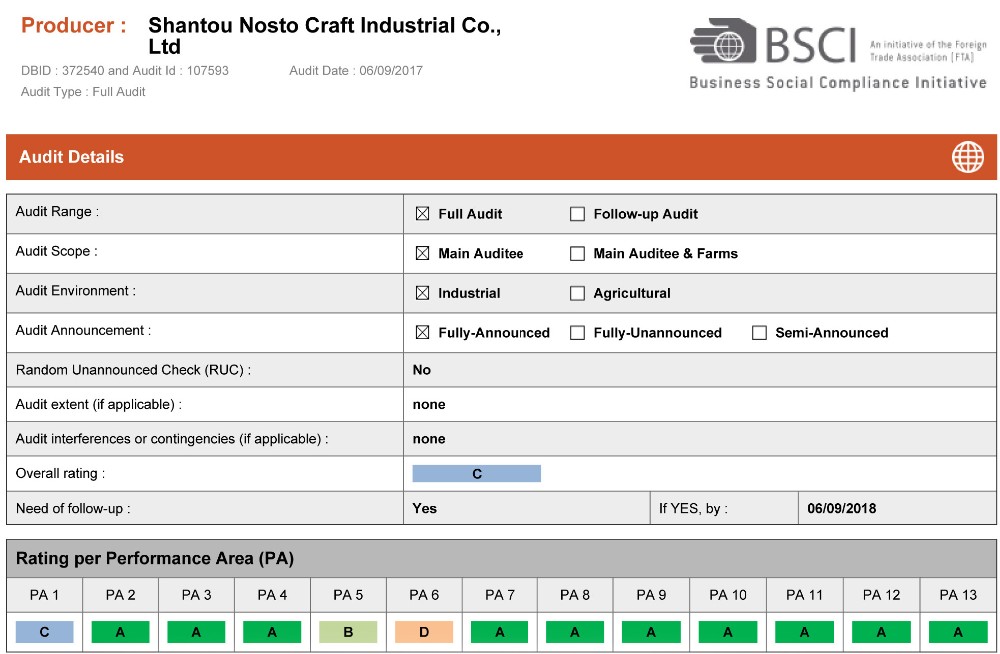The height and width of the screenshot is (654, 1000).
Task: Click the Rating per Performance Area heading
Action: 155,558
